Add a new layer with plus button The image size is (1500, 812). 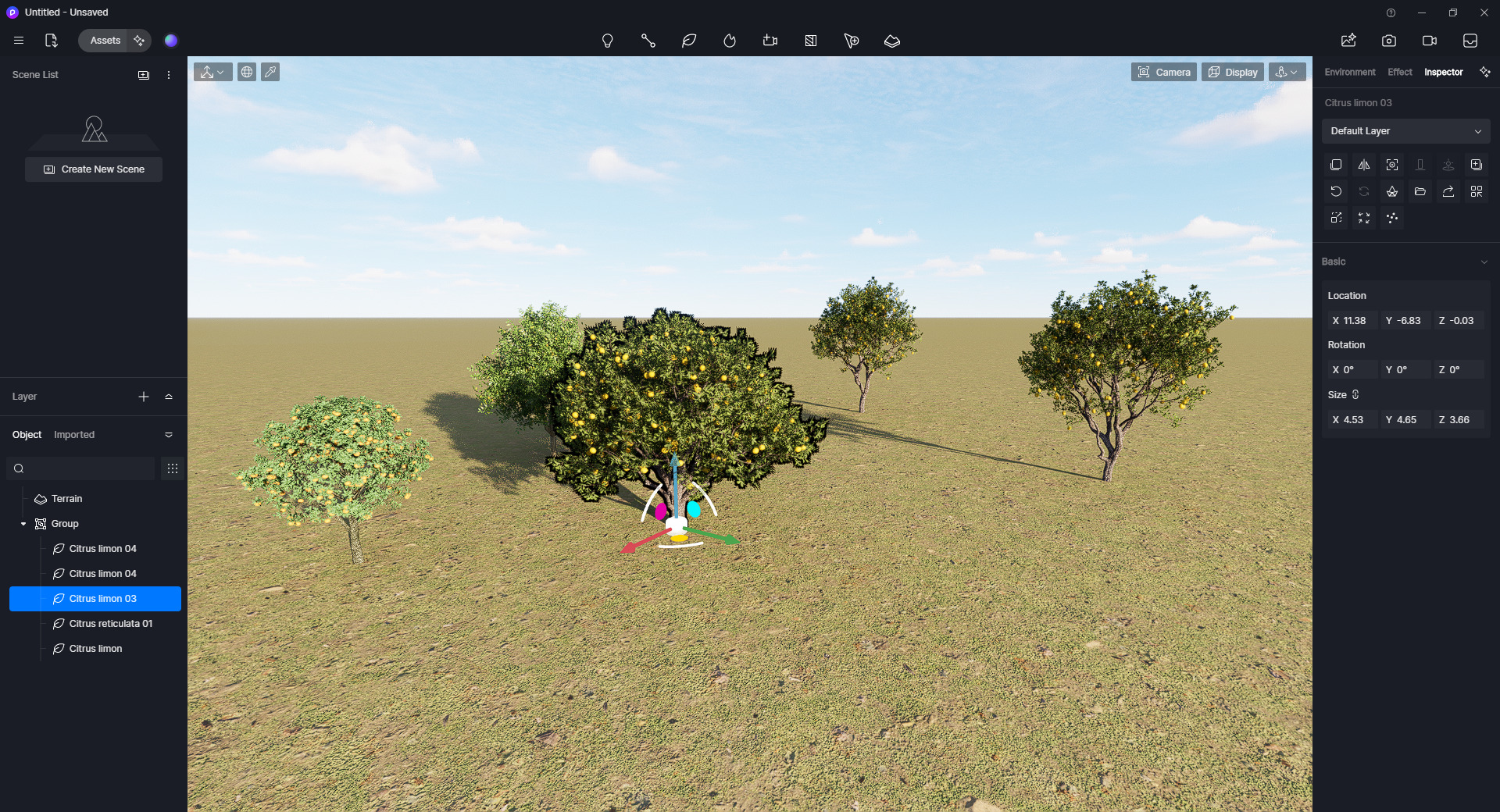coord(144,397)
